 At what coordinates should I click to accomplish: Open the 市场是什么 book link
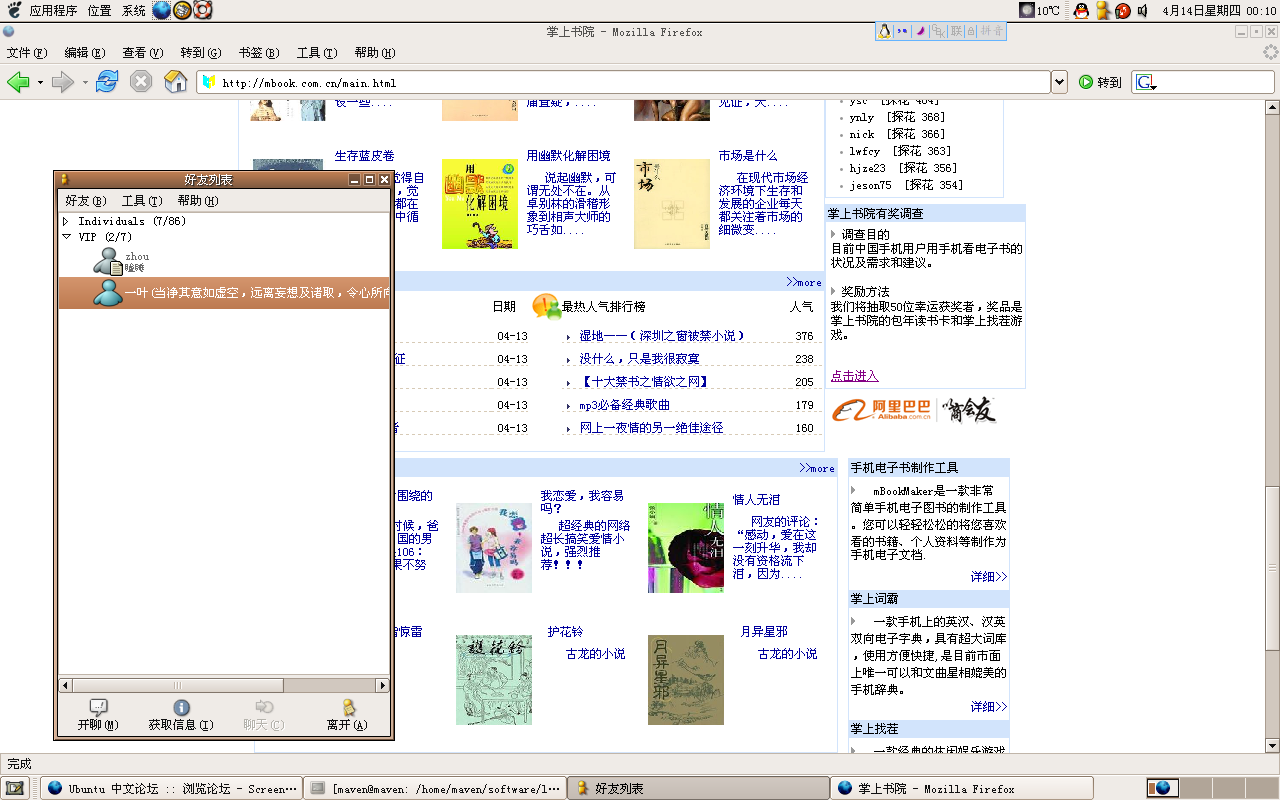(x=748, y=156)
